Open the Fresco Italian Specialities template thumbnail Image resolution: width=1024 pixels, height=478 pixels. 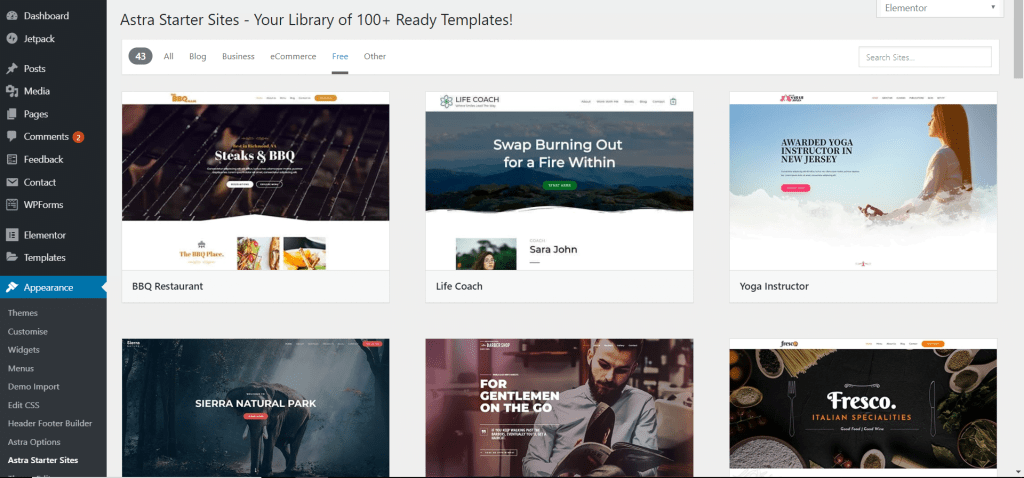[x=863, y=407]
